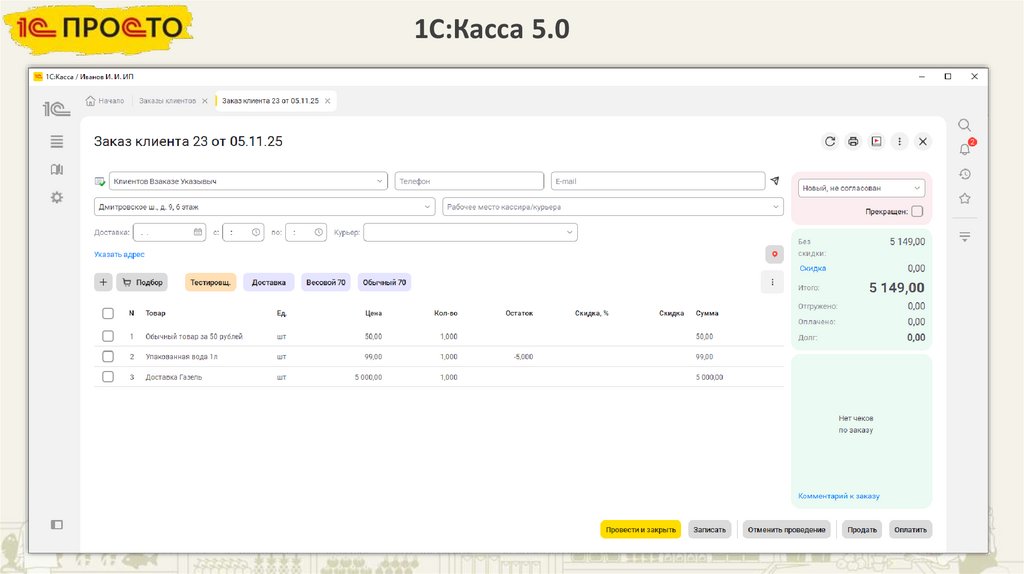Image resolution: width=1024 pixels, height=574 pixels.
Task: Open the clock icon in delivery 'по' time field
Action: click(x=318, y=232)
